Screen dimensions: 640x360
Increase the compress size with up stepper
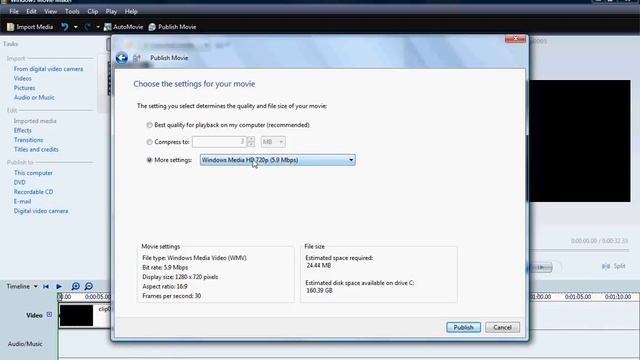tap(251, 139)
